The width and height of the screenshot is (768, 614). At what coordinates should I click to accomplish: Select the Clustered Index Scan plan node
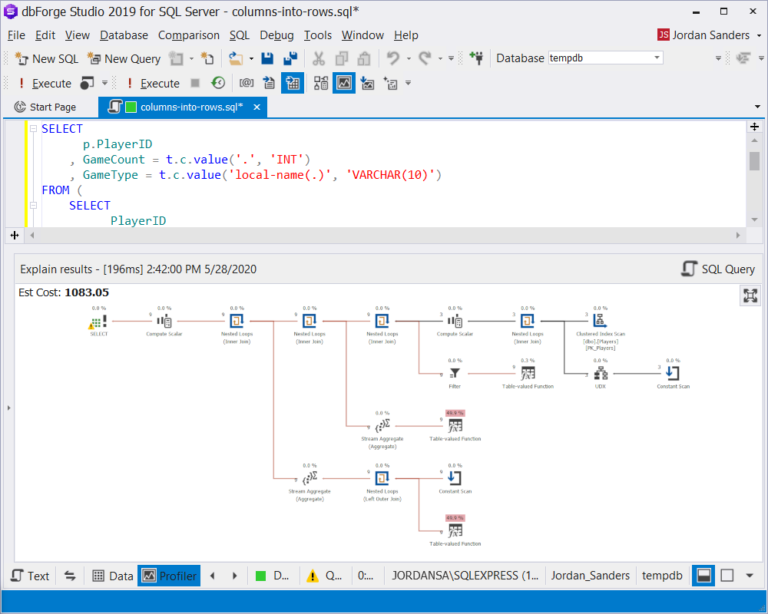tap(599, 321)
